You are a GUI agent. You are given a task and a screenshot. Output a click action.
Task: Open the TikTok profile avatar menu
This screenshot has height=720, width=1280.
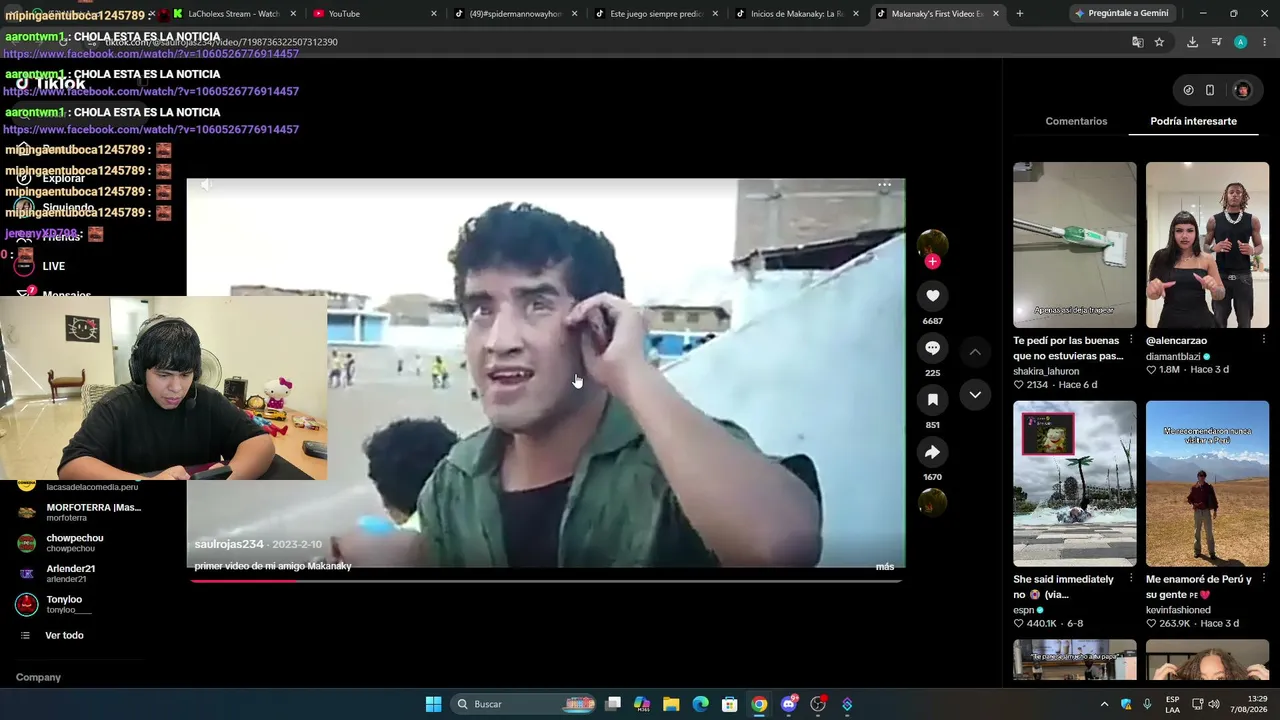(x=1242, y=90)
